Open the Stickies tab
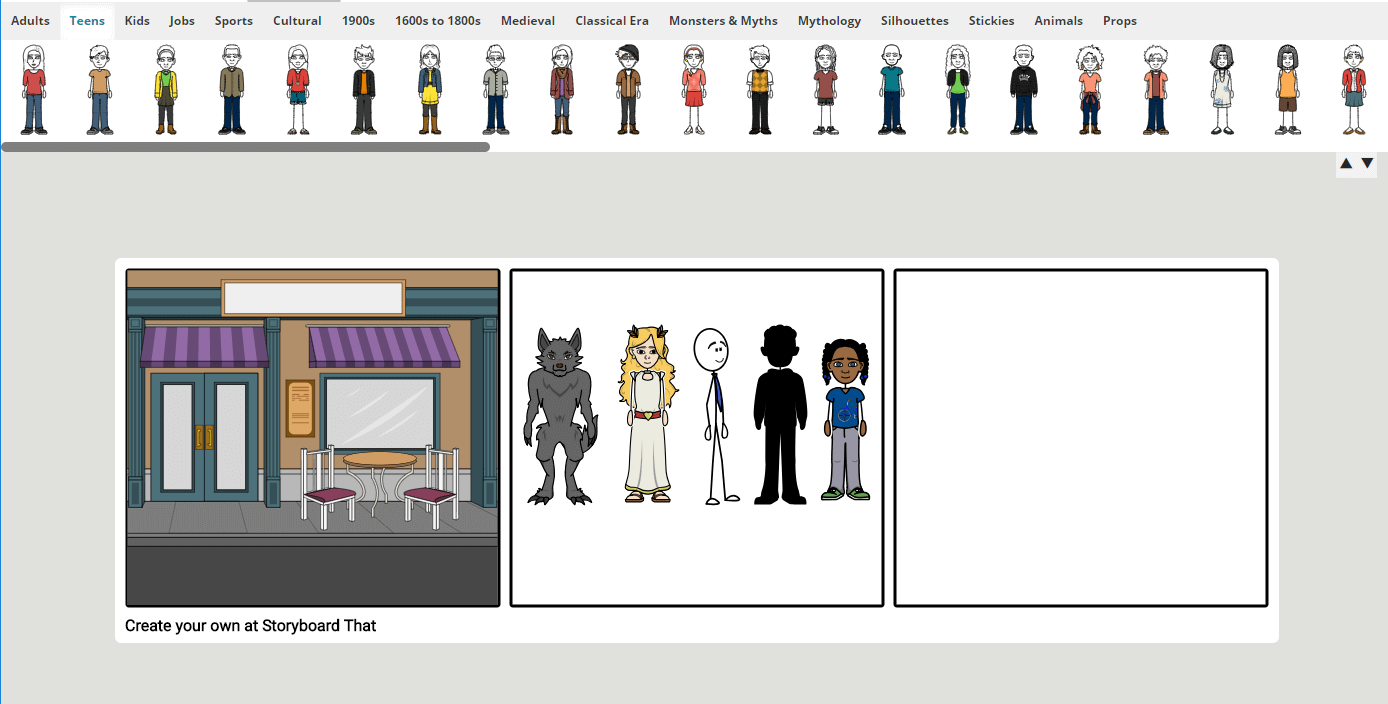The height and width of the screenshot is (704, 1388). [991, 21]
